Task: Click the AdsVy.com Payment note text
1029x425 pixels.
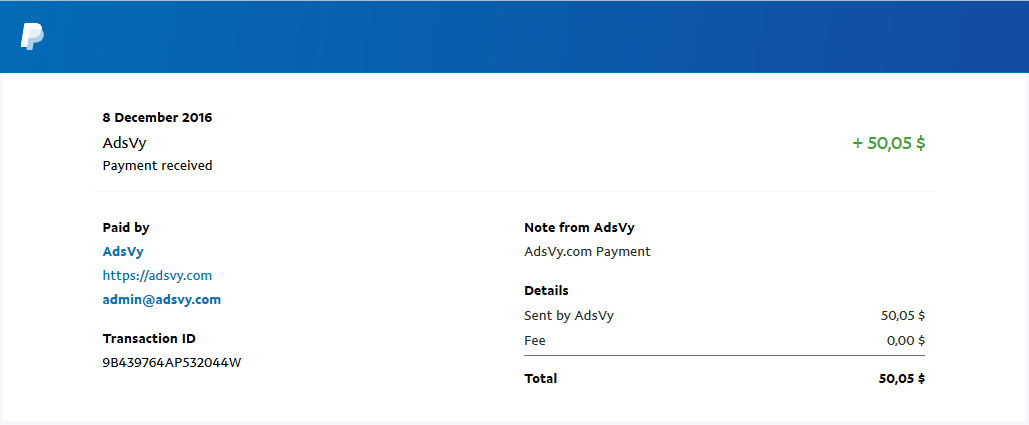Action: [x=587, y=251]
